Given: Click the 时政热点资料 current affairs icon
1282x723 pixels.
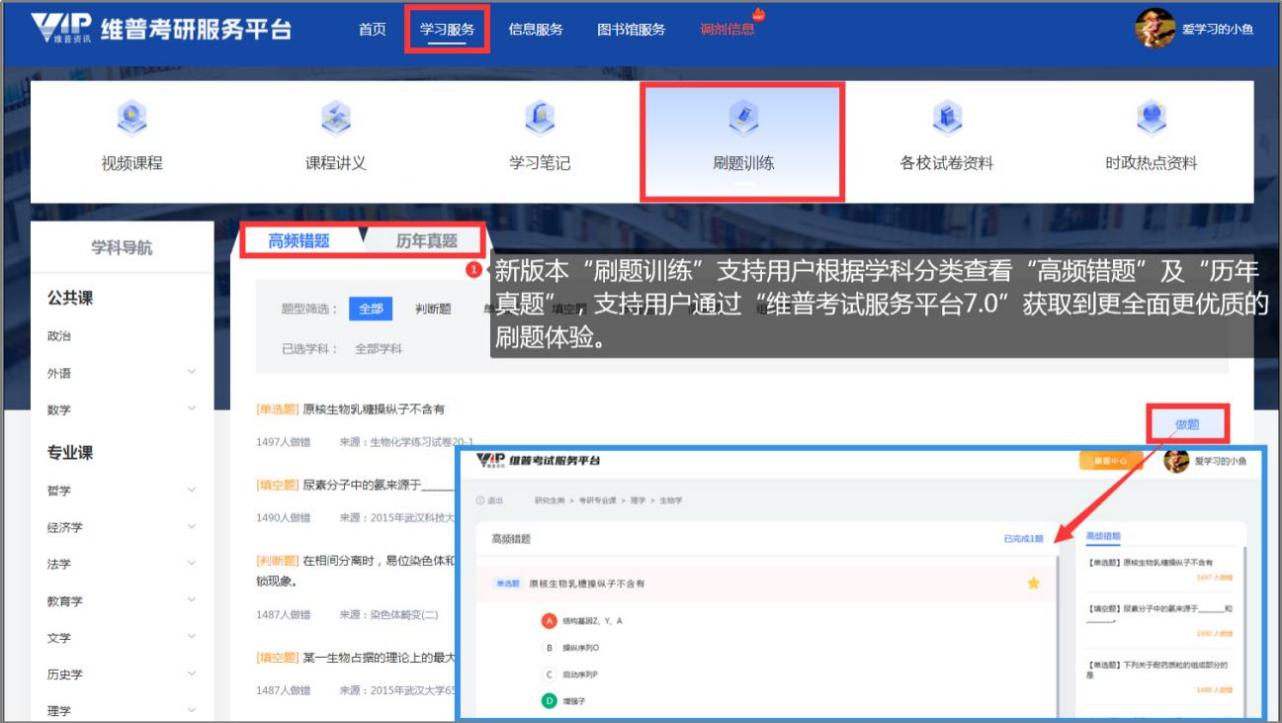Looking at the screenshot, I should tap(1151, 120).
